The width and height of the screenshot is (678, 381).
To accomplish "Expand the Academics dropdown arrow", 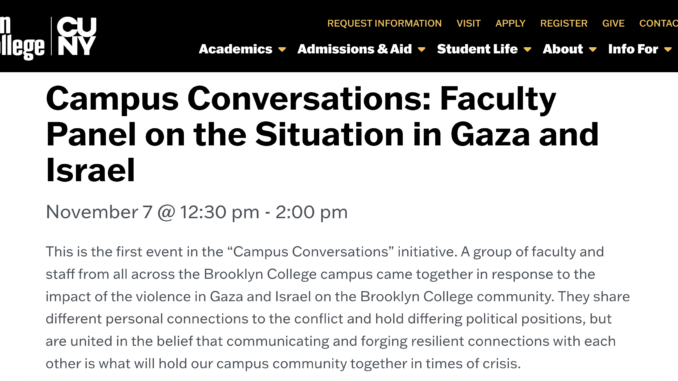I will 282,50.
